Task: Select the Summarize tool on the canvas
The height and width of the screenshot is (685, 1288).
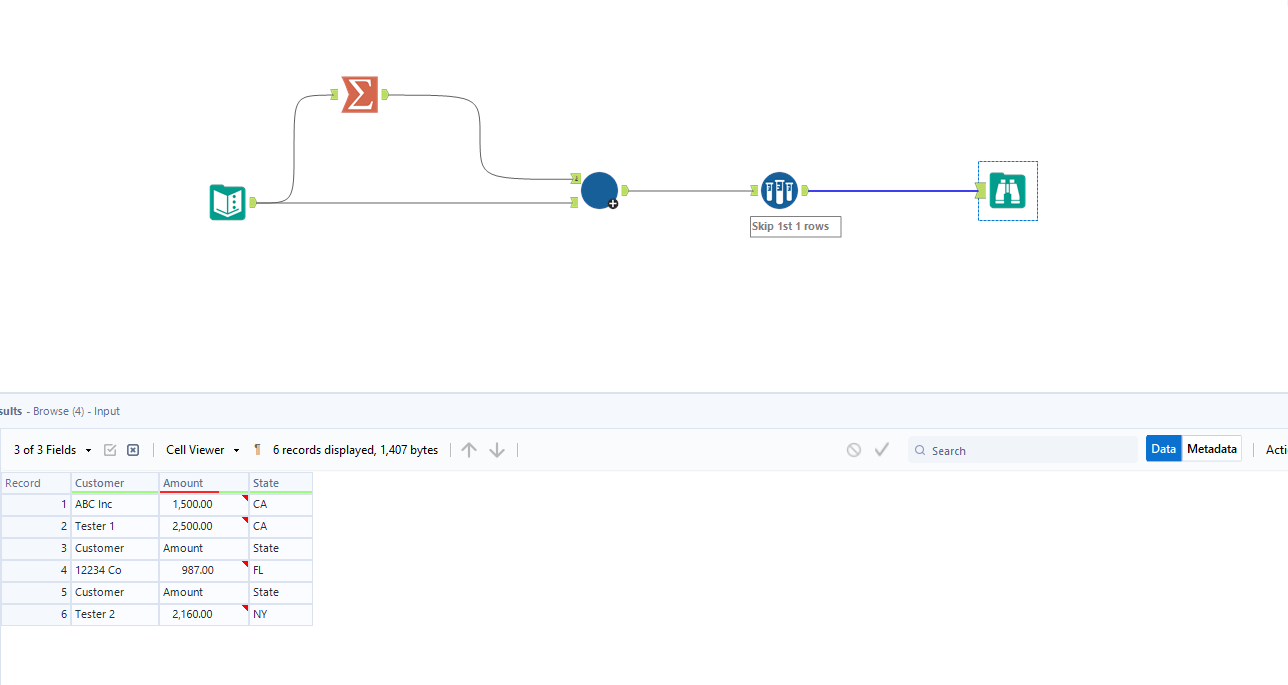Action: click(x=359, y=93)
